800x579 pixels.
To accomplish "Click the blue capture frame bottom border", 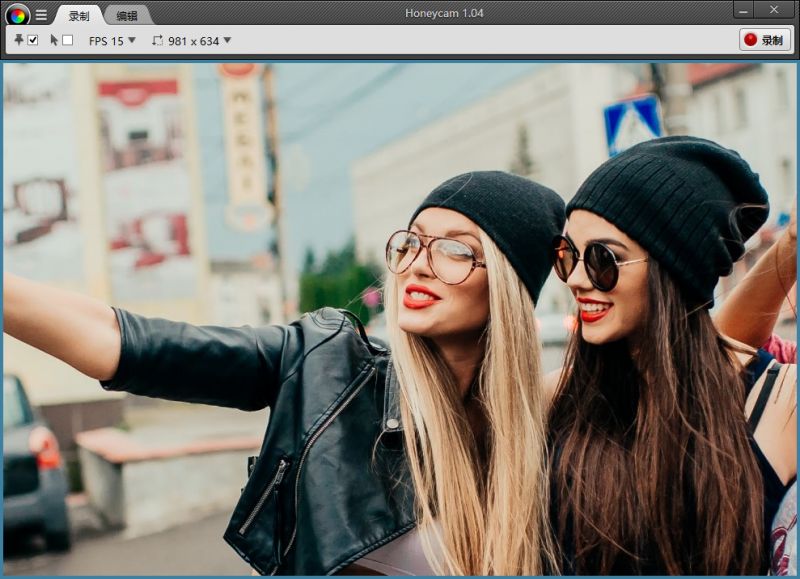I will pyautogui.click(x=400, y=576).
